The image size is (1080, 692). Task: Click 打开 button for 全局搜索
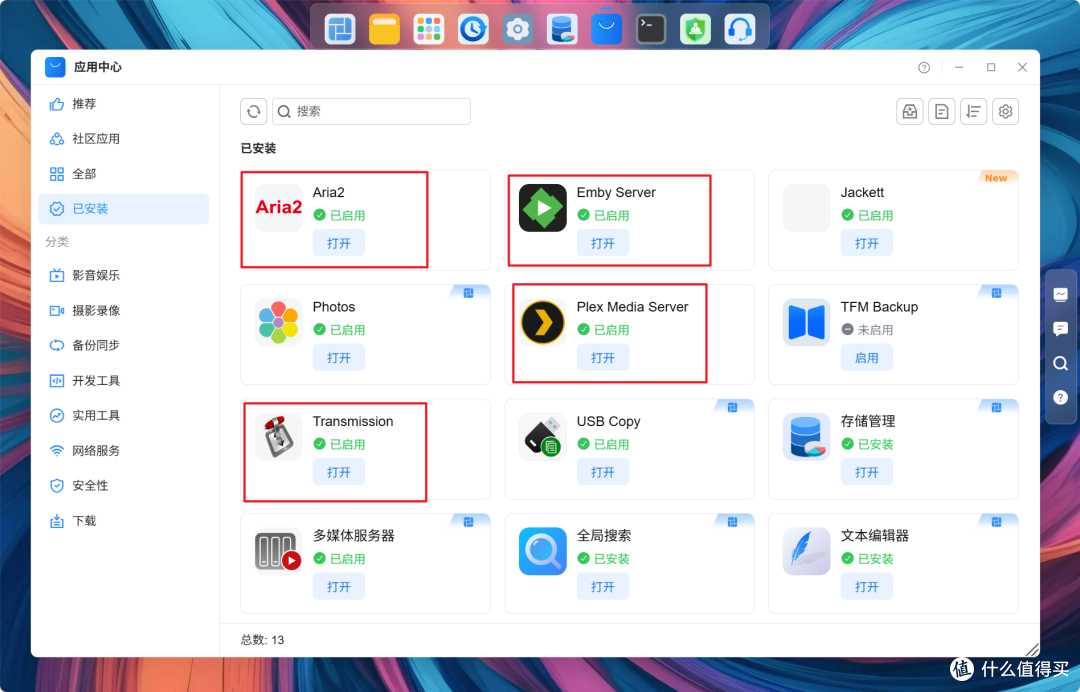tap(603, 587)
